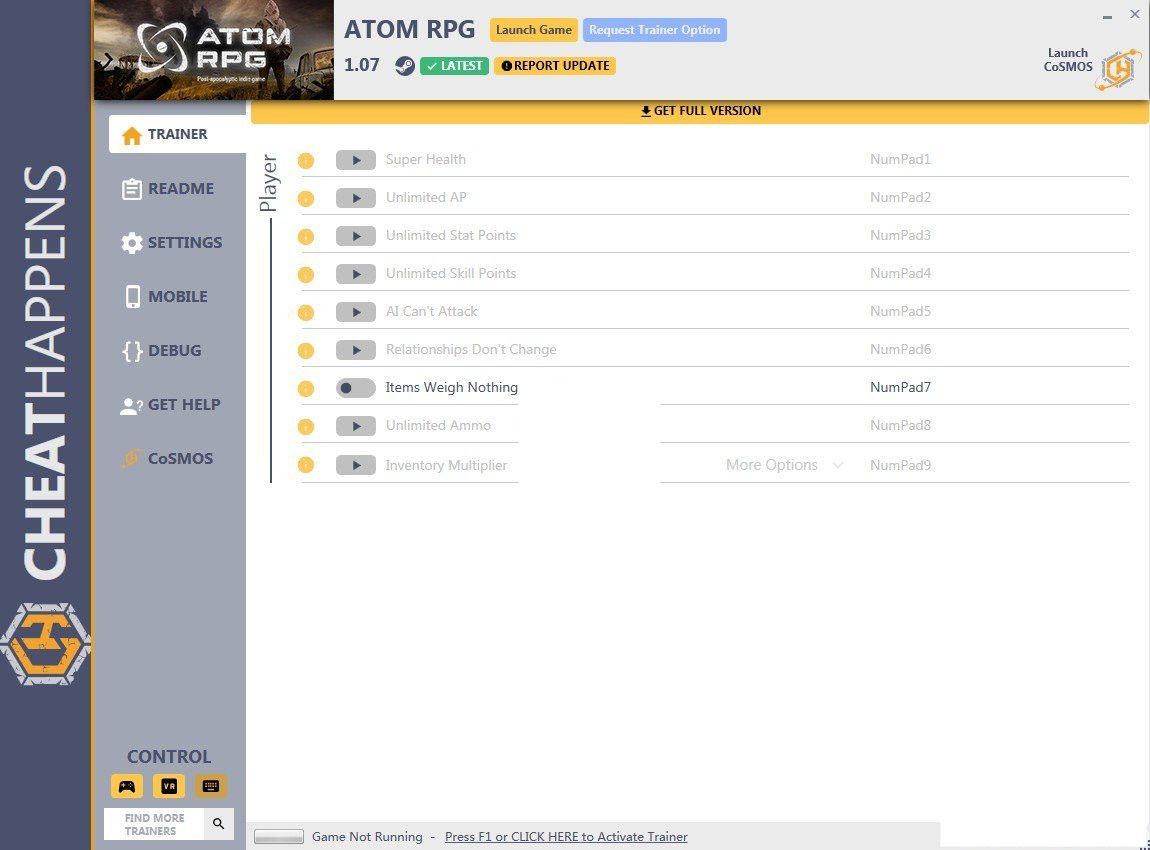Viewport: 1150px width, 850px height.
Task: Click the info icon beside Unlimited Stat Points
Action: tap(306, 237)
